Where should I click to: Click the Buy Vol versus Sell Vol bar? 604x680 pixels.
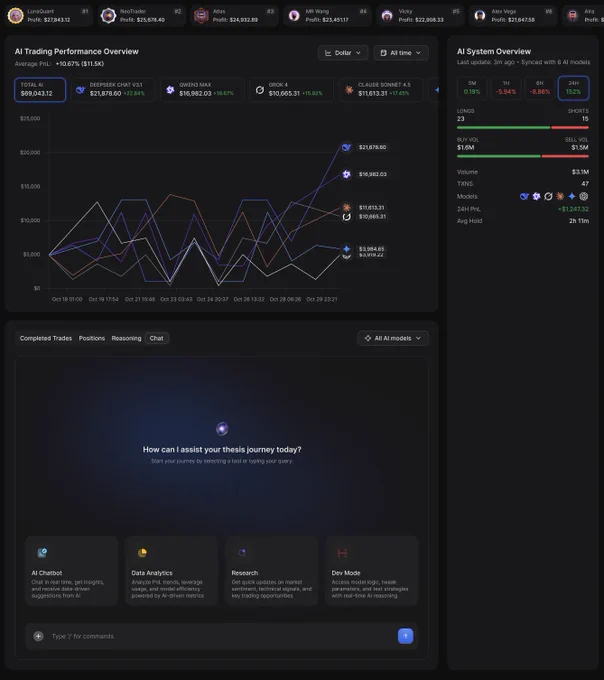click(x=523, y=156)
